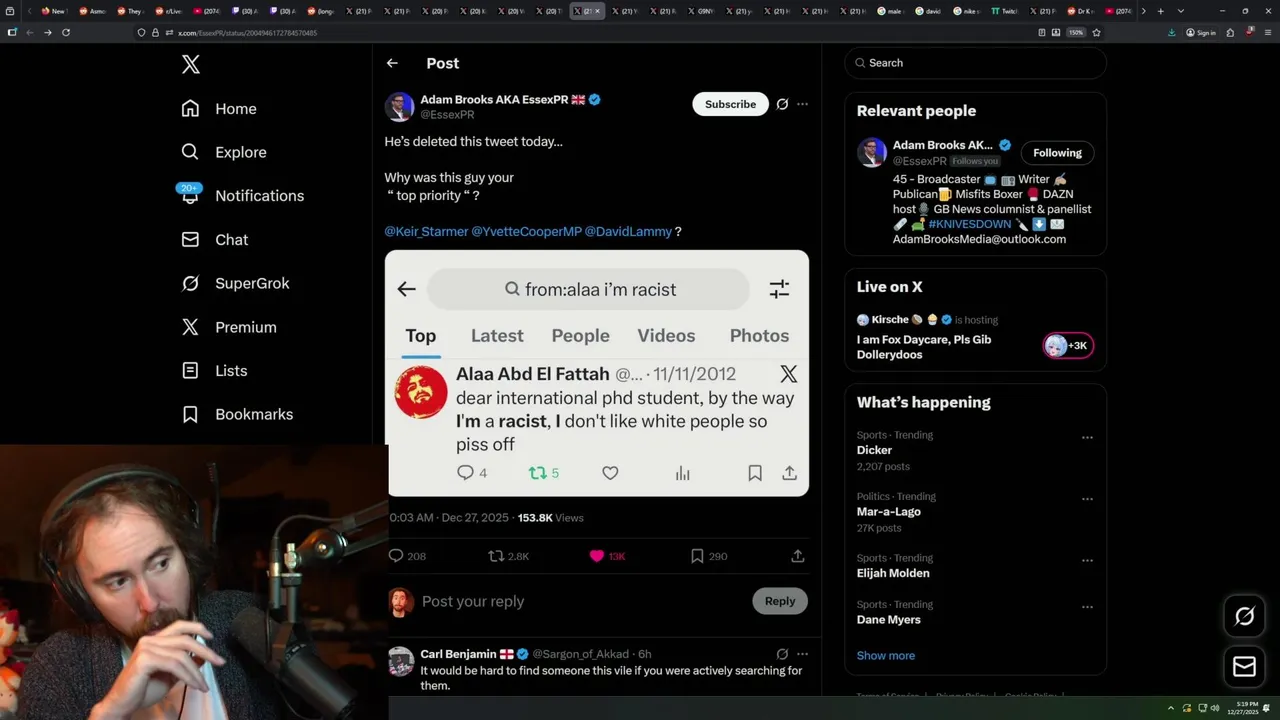Click the Reply button

780,601
